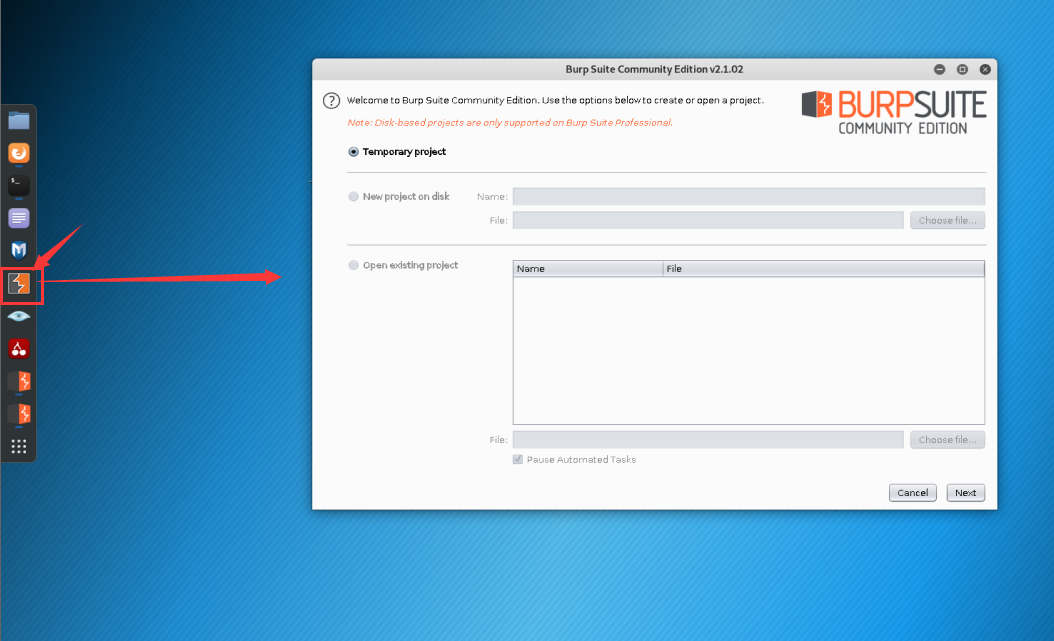This screenshot has width=1054, height=641.
Task: Open the text editor dock icon
Action: tap(19, 218)
